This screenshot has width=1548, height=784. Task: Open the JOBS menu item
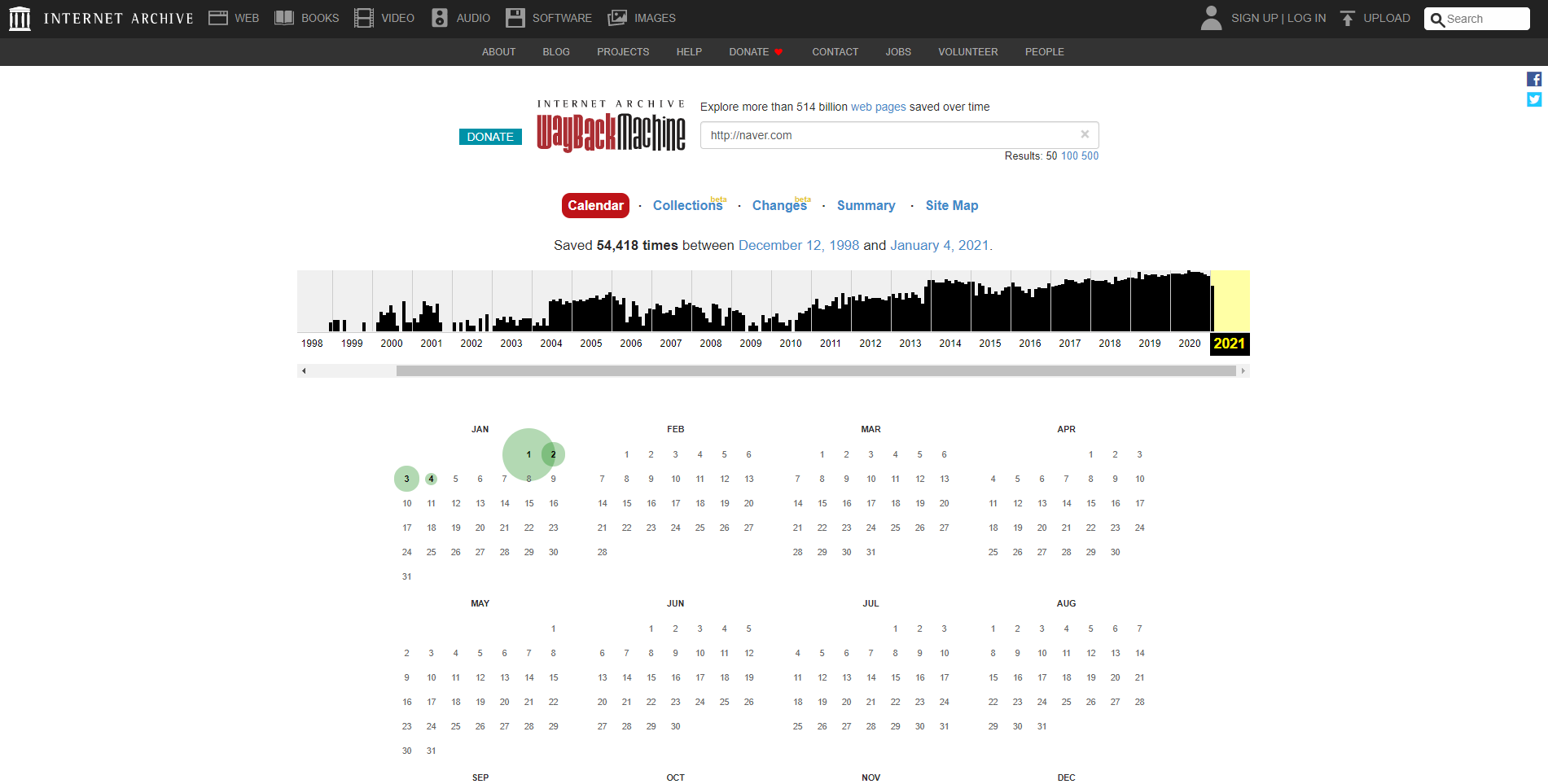pos(898,52)
